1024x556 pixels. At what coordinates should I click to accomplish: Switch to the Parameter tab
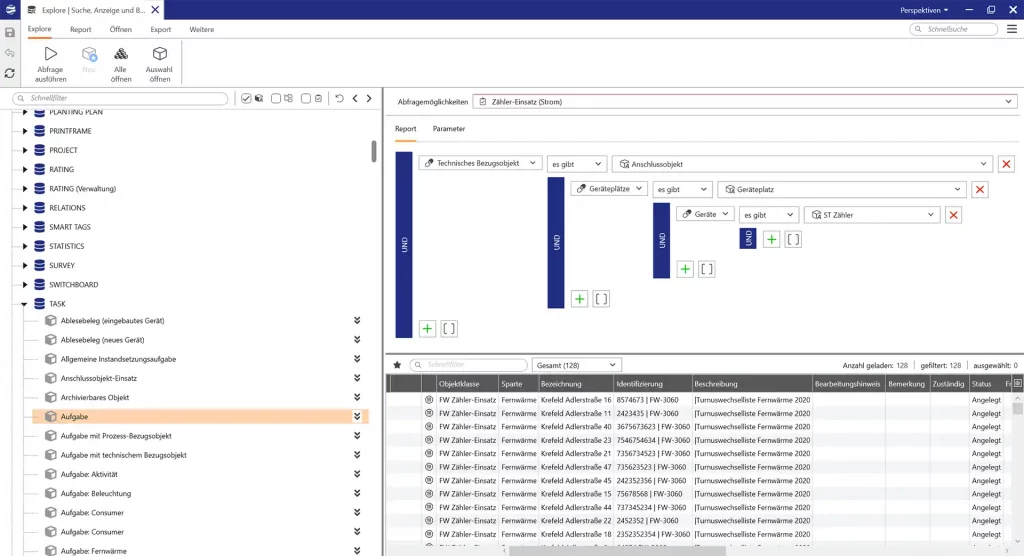point(448,129)
